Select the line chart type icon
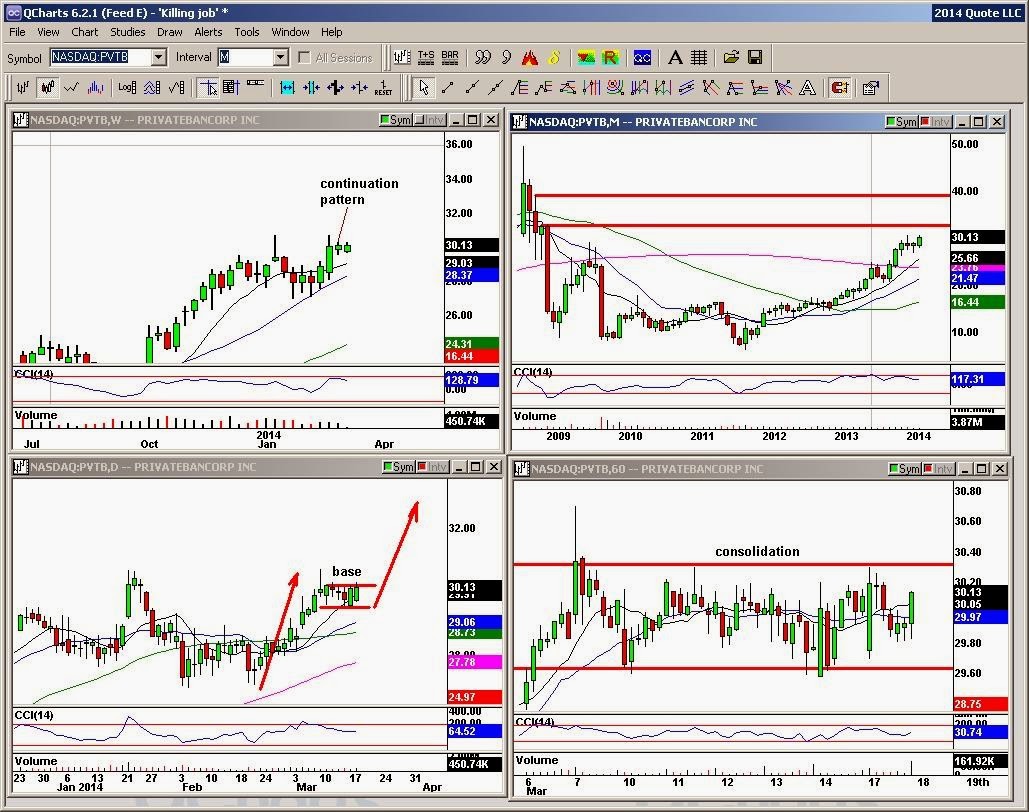 coord(72,87)
